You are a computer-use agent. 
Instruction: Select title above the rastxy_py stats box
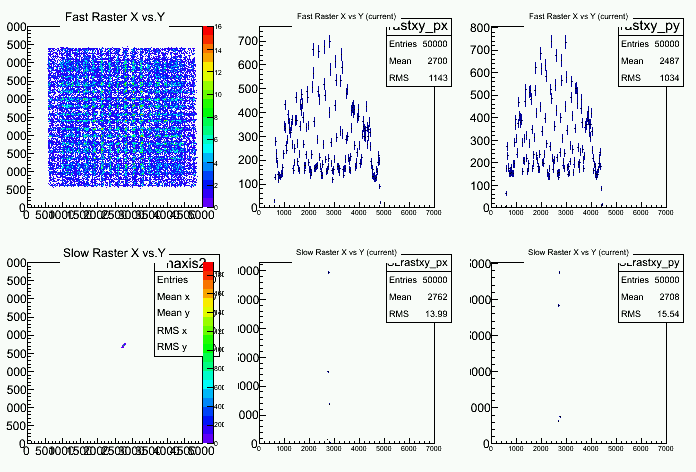click(578, 16)
